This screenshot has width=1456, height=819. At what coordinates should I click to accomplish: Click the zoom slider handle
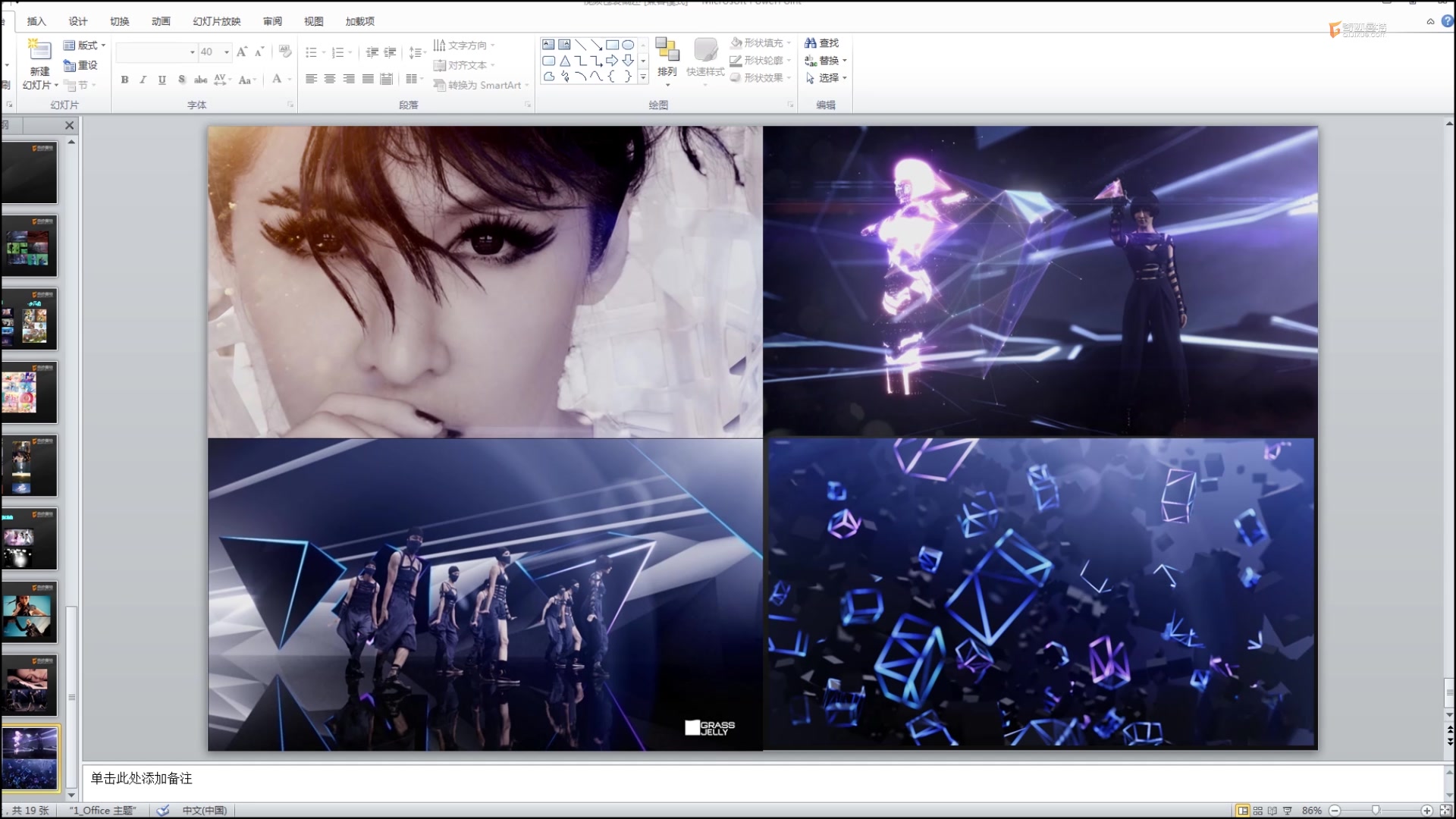click(x=1376, y=810)
